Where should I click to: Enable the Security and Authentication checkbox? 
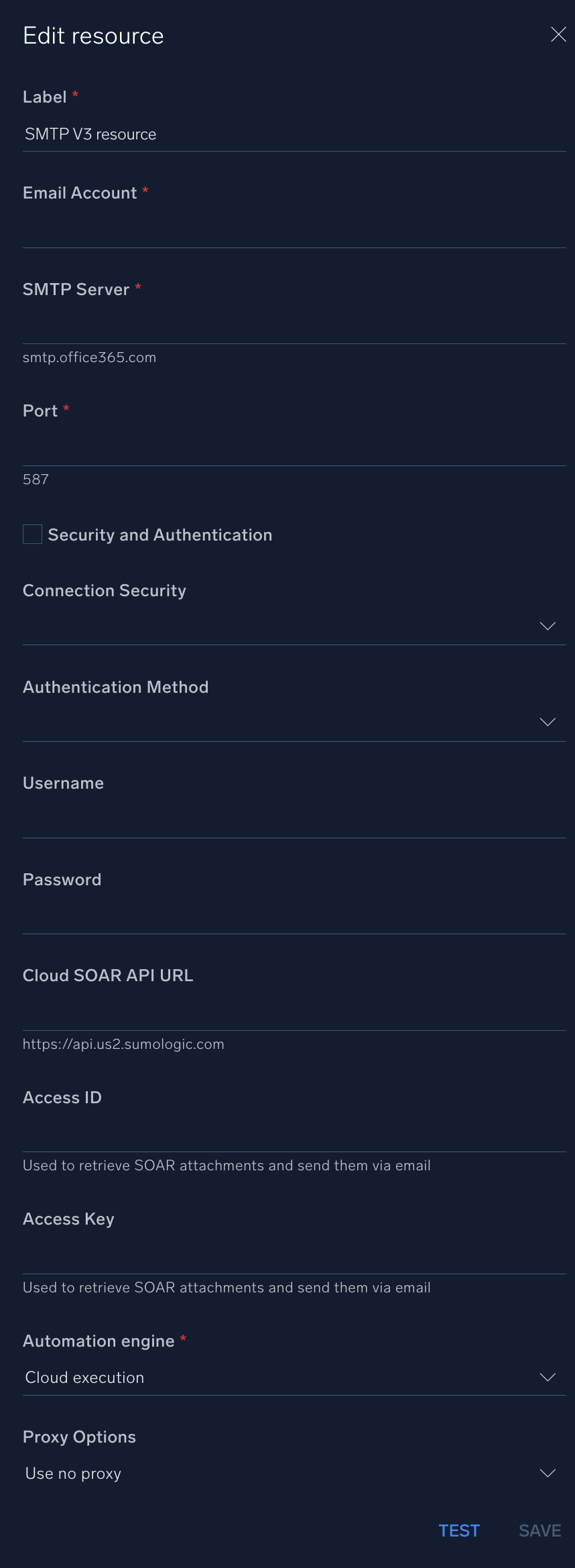point(31,535)
